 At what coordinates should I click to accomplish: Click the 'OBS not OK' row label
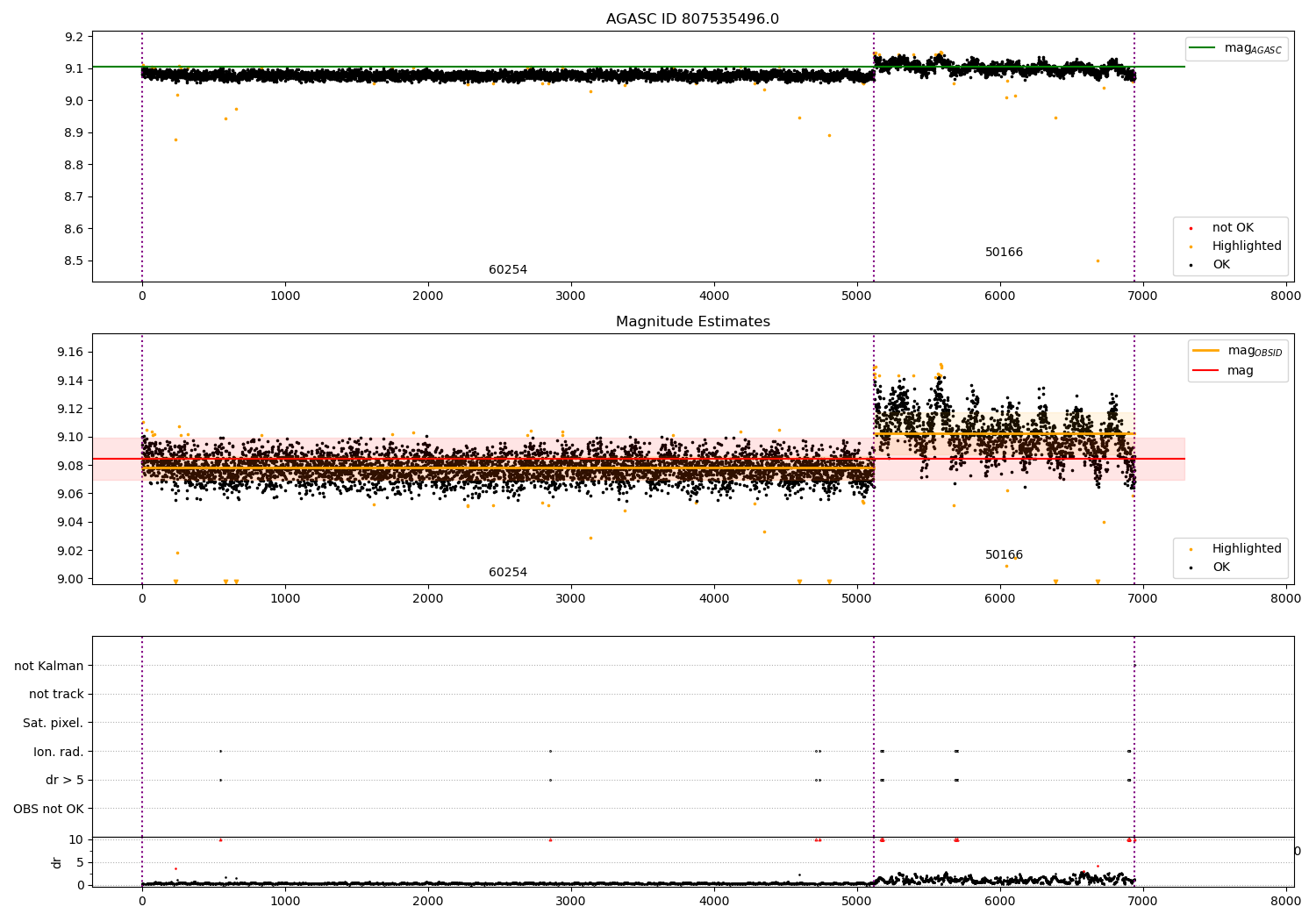(x=49, y=809)
